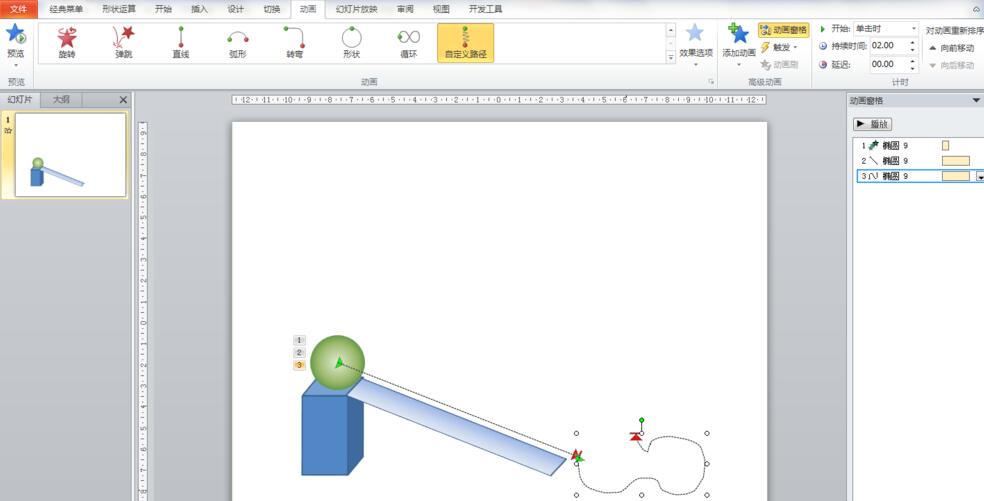
Task: Choose the 弧形 (Arc) motion path
Action: point(238,42)
